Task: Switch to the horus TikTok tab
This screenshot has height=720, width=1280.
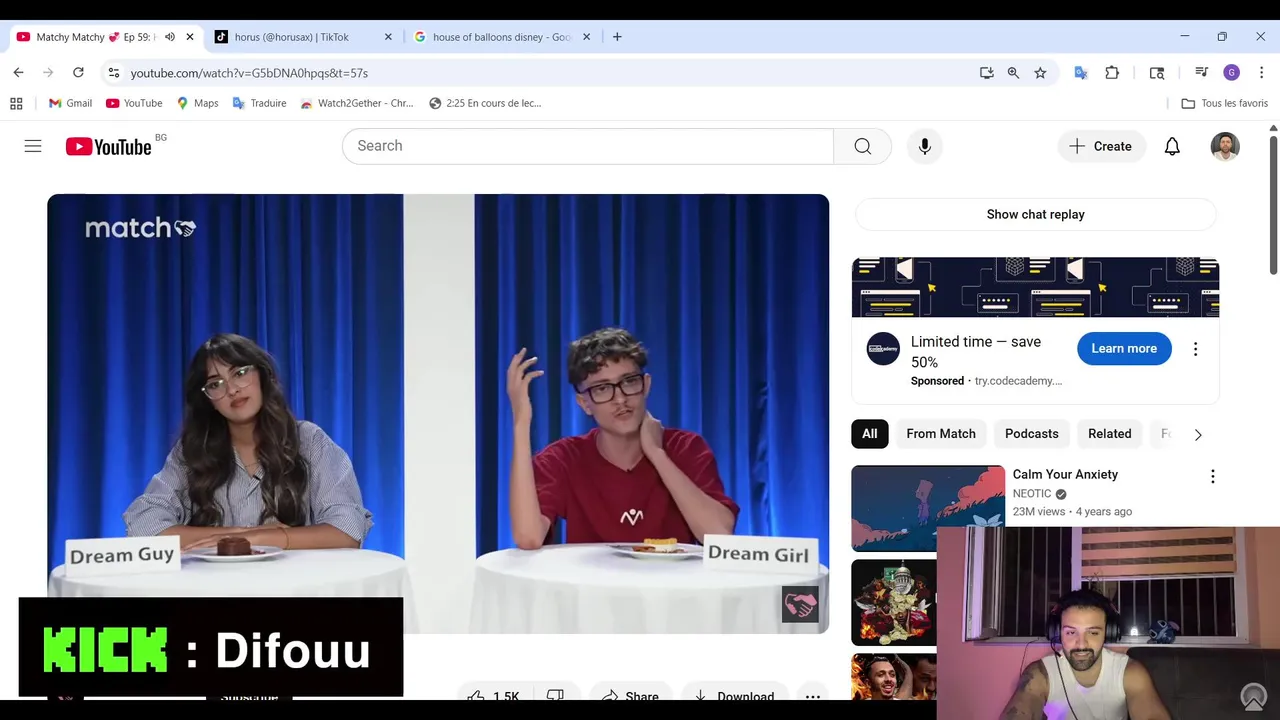Action: click(x=304, y=37)
